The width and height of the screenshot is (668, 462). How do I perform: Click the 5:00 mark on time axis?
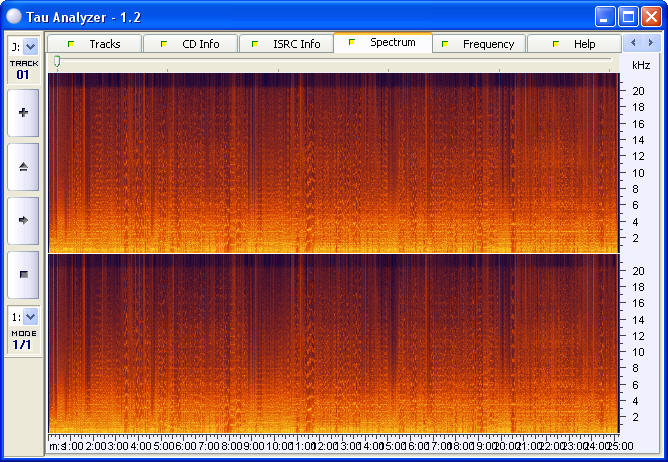(x=164, y=446)
